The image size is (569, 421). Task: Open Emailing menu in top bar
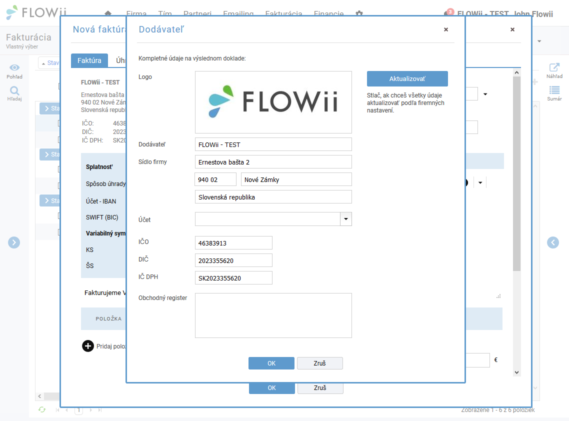pos(238,14)
